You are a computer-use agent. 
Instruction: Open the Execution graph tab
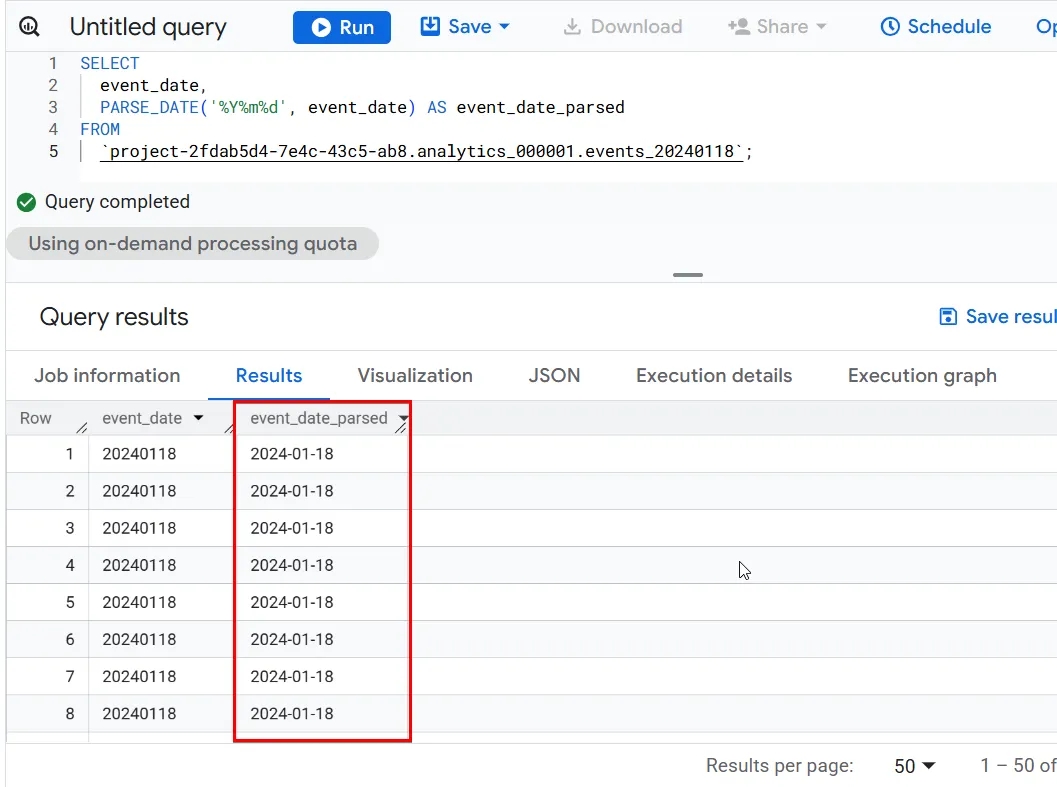tap(922, 376)
